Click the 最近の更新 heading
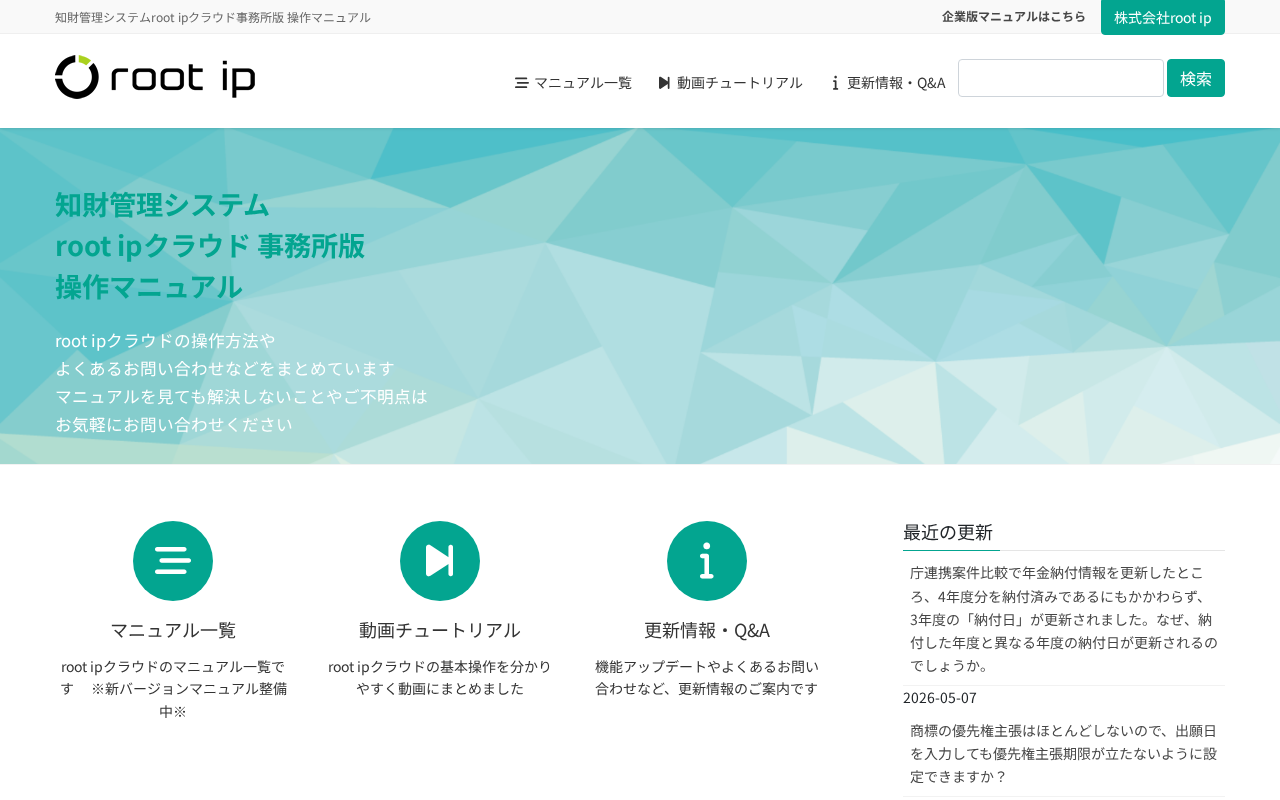Image resolution: width=1280 pixels, height=800 pixels. (x=948, y=532)
